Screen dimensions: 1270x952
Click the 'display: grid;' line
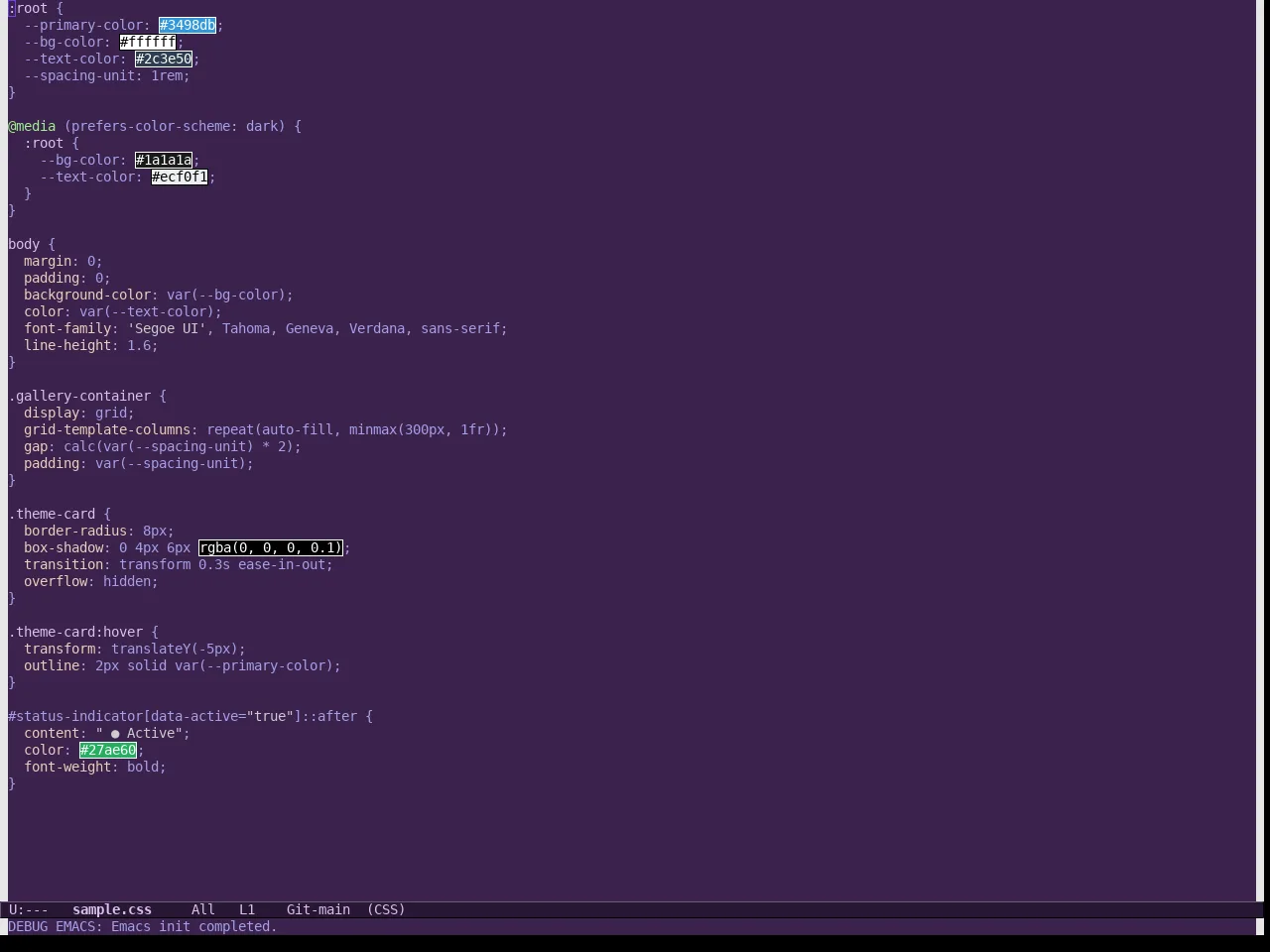pos(79,413)
